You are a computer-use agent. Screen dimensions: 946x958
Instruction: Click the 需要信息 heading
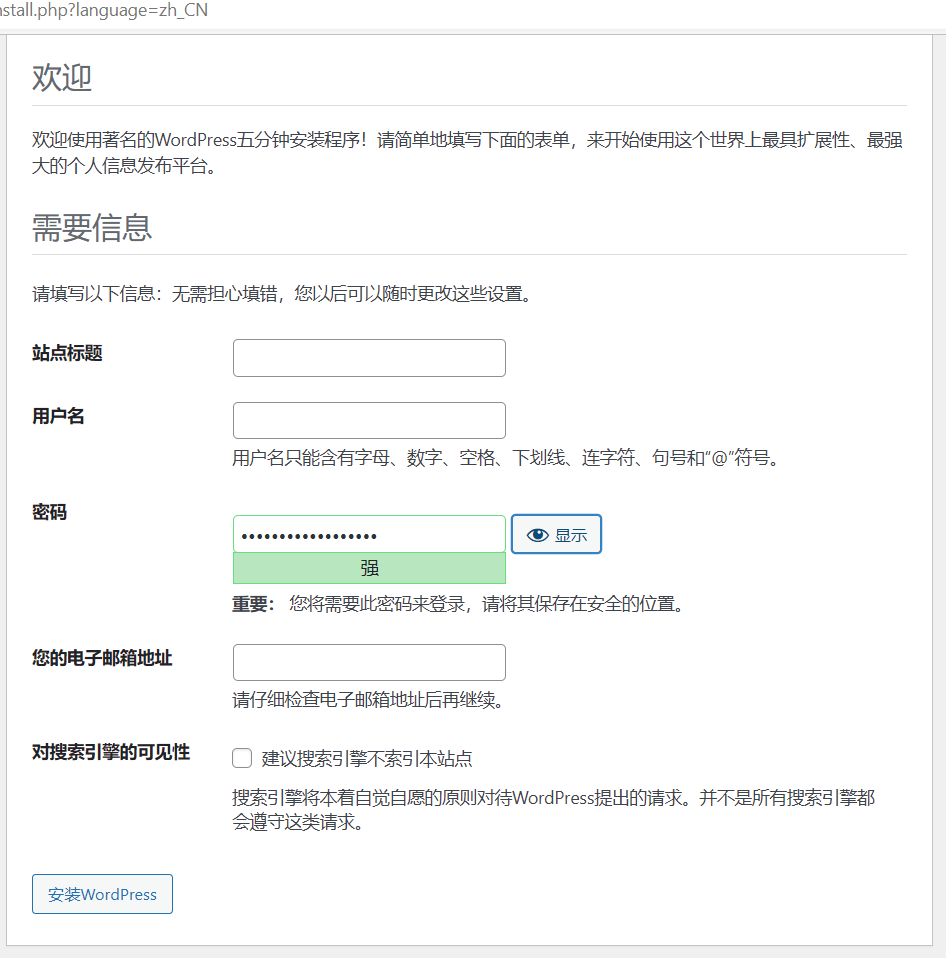tap(92, 228)
